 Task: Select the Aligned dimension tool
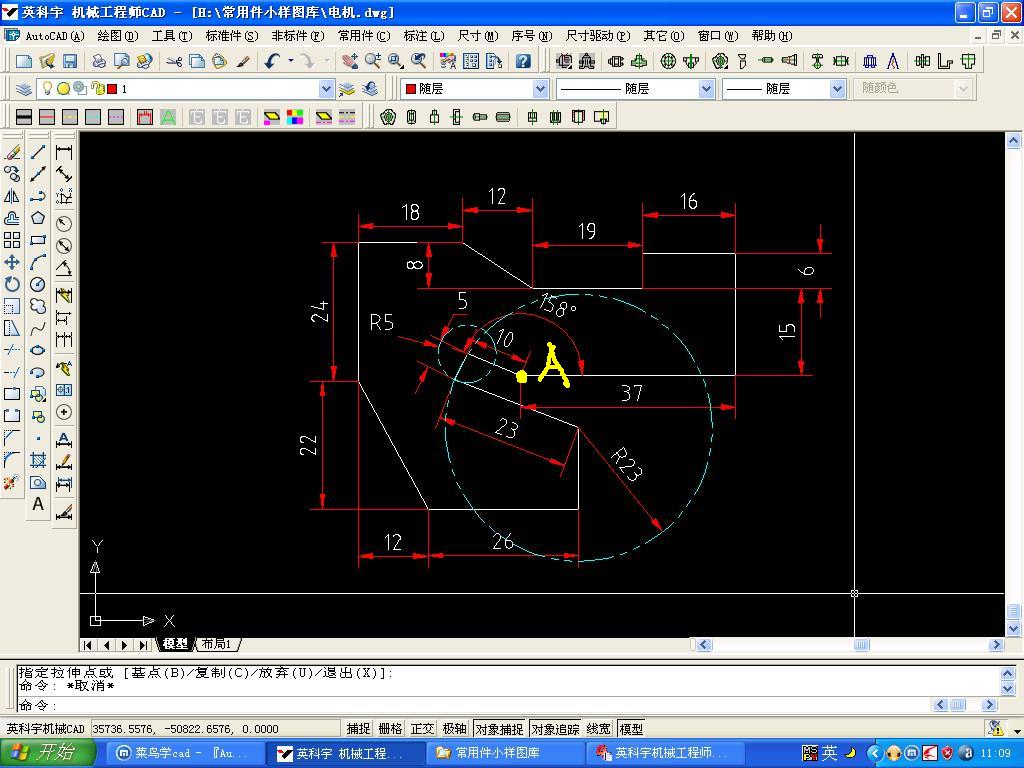click(x=64, y=174)
